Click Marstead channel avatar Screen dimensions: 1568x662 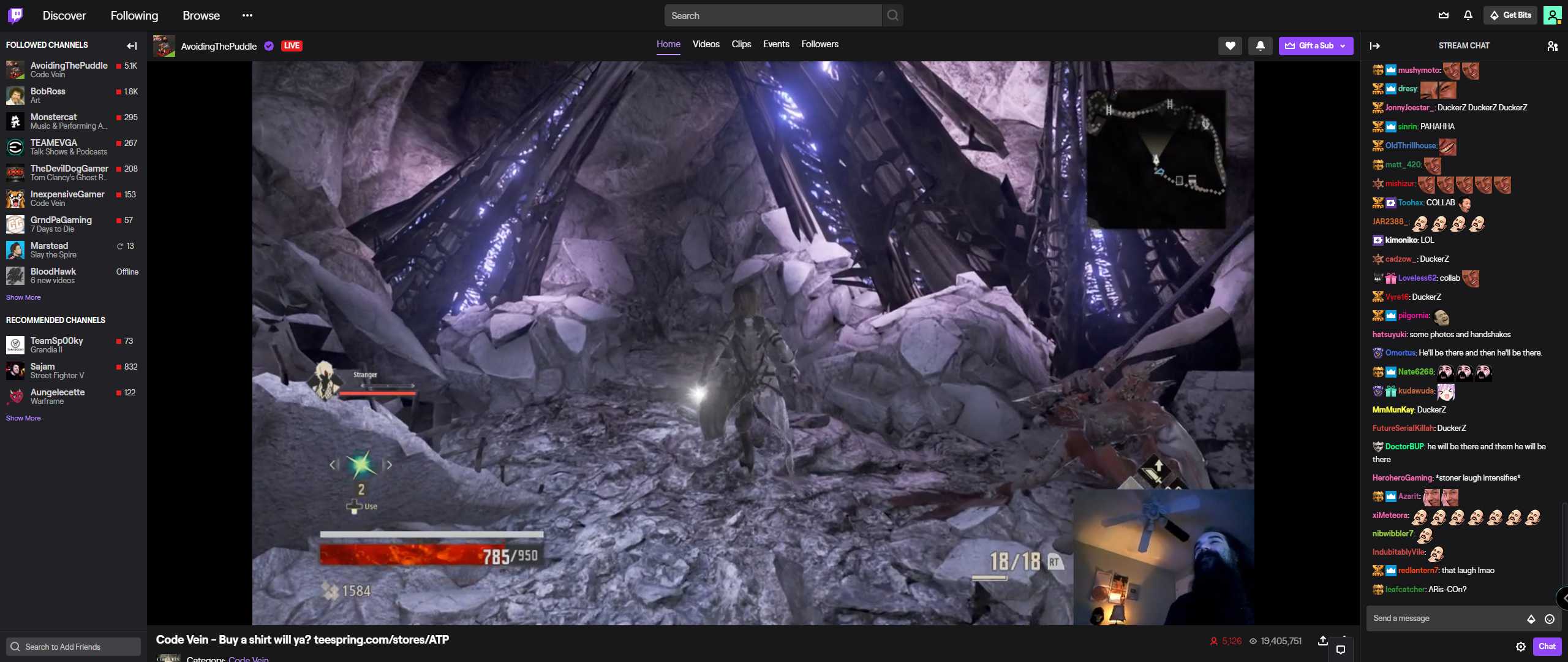coord(15,250)
